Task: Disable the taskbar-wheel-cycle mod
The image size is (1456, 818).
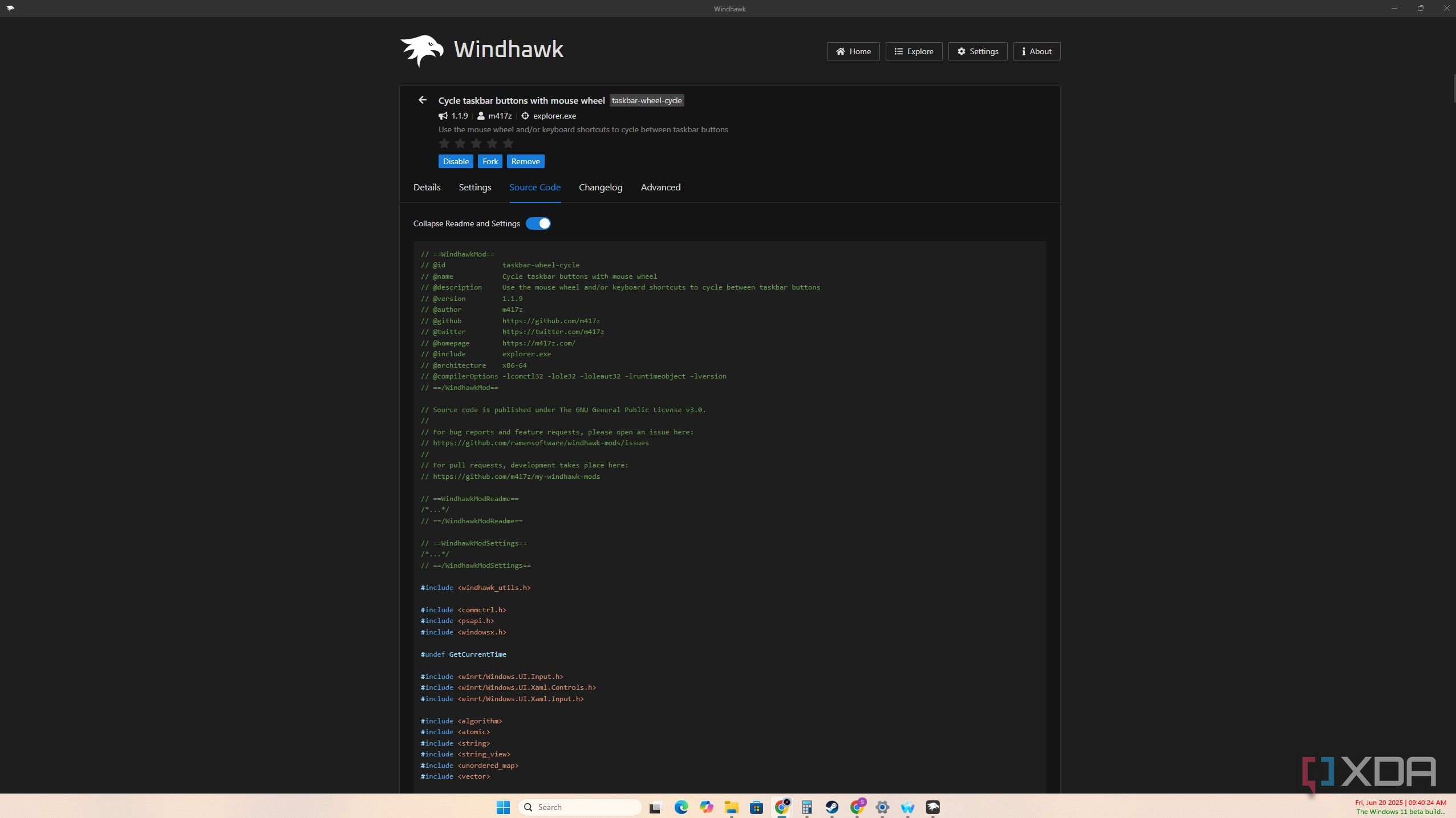Action: point(456,161)
